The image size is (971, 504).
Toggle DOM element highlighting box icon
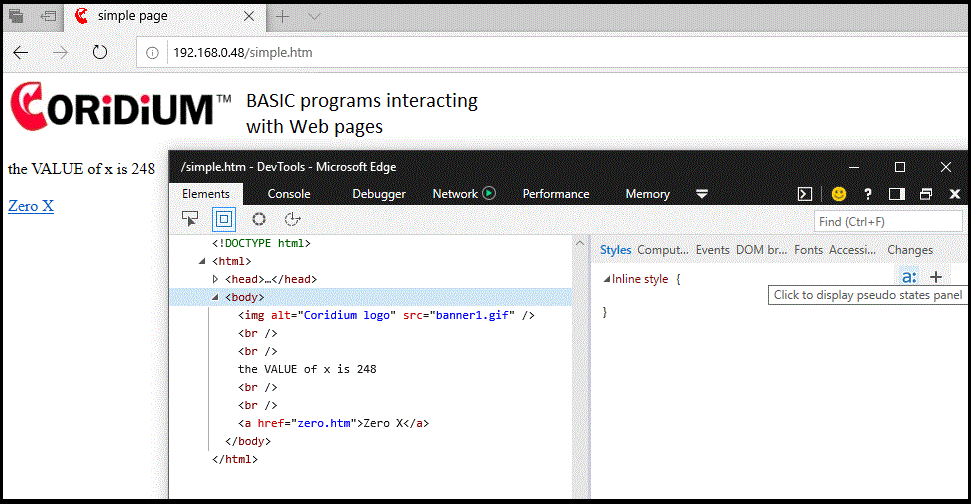point(224,219)
